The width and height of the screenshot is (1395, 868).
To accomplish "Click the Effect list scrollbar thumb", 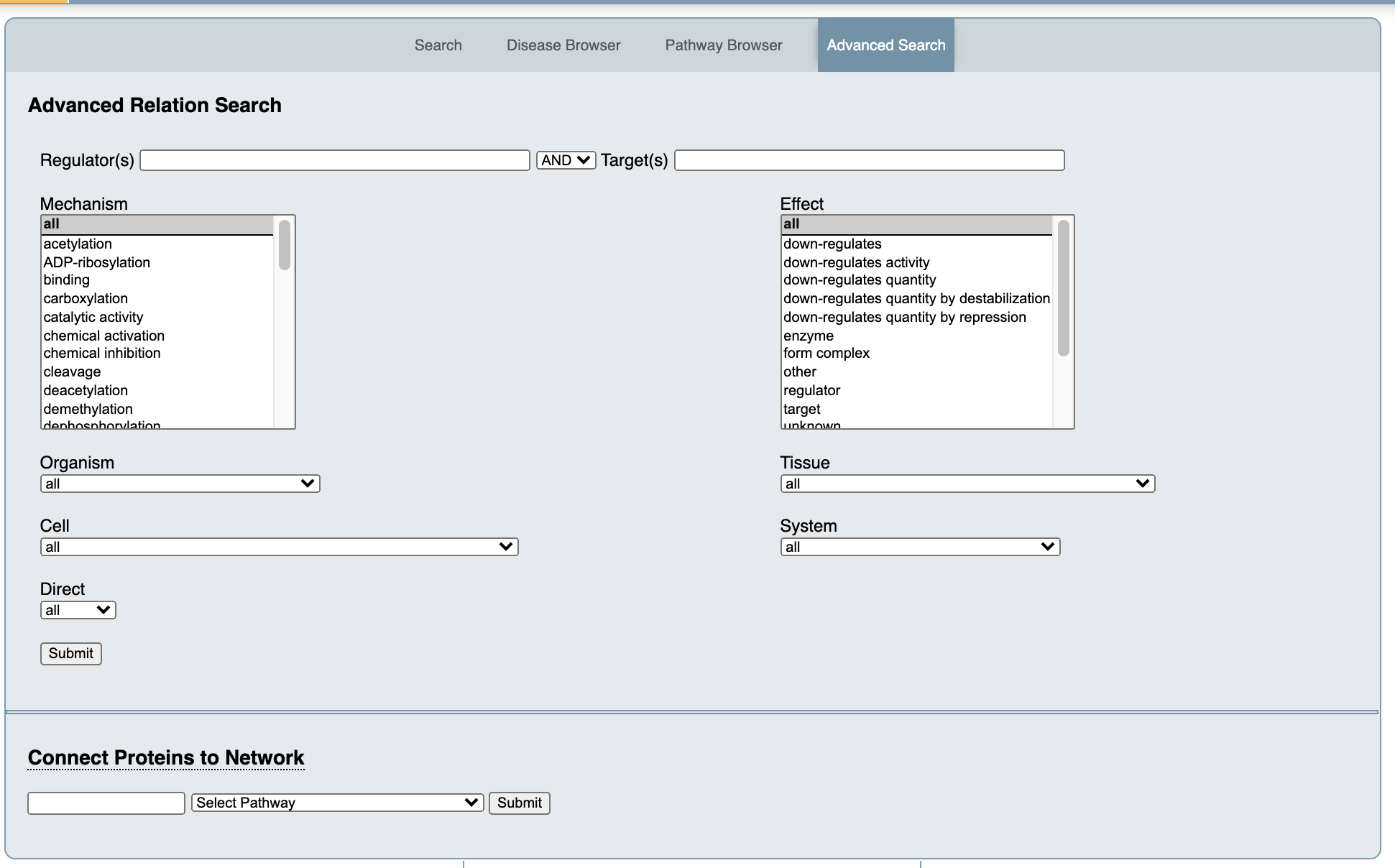I will click(1064, 288).
